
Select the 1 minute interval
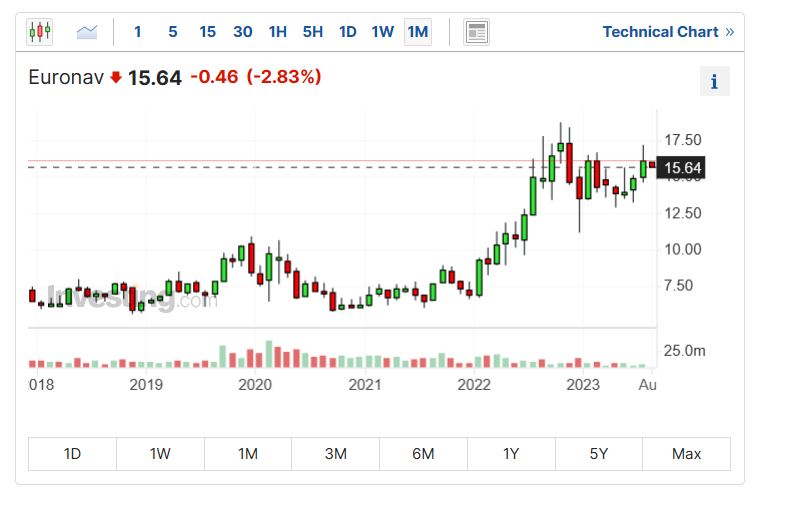point(137,32)
